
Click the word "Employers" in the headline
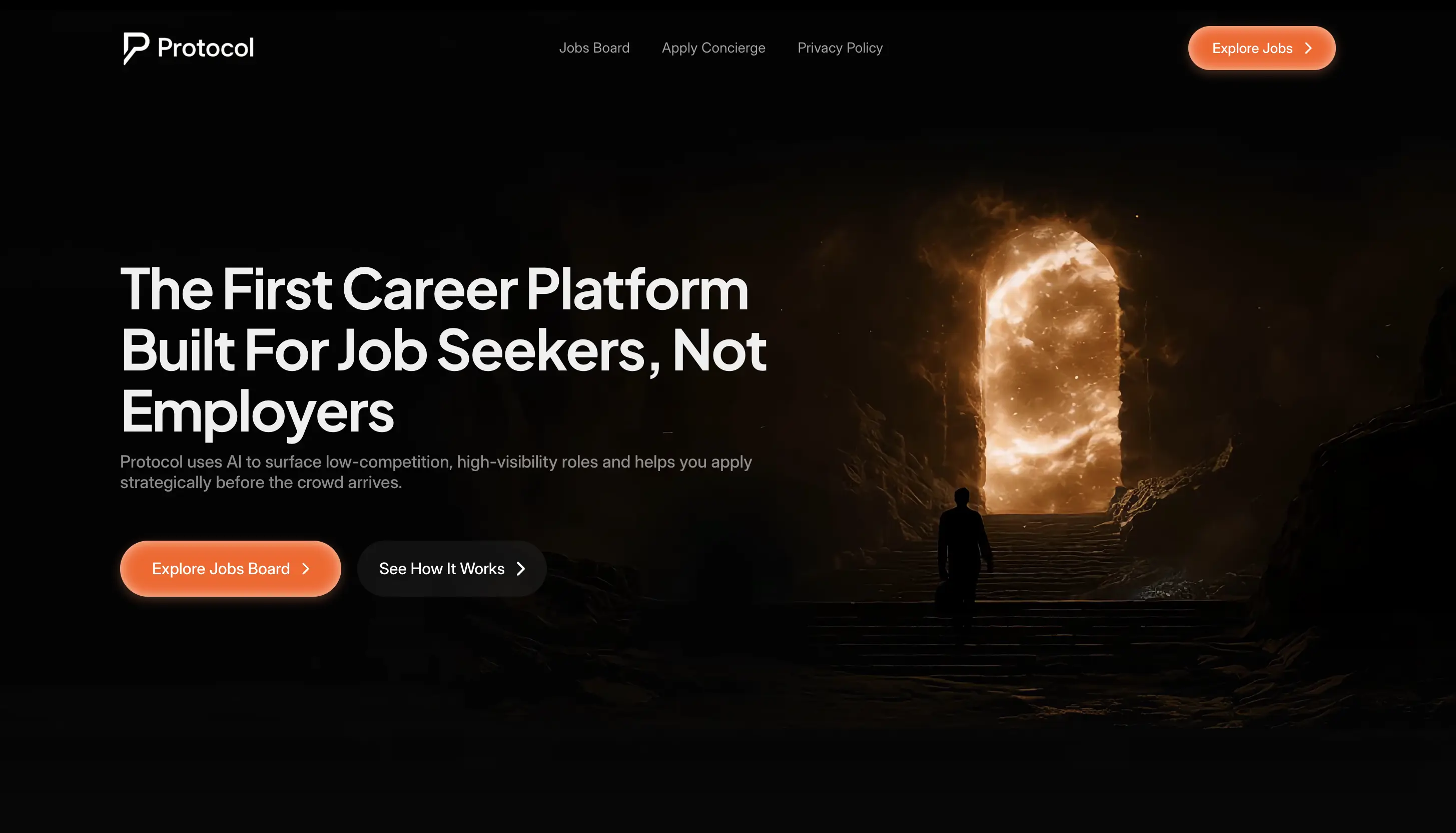[x=257, y=412]
